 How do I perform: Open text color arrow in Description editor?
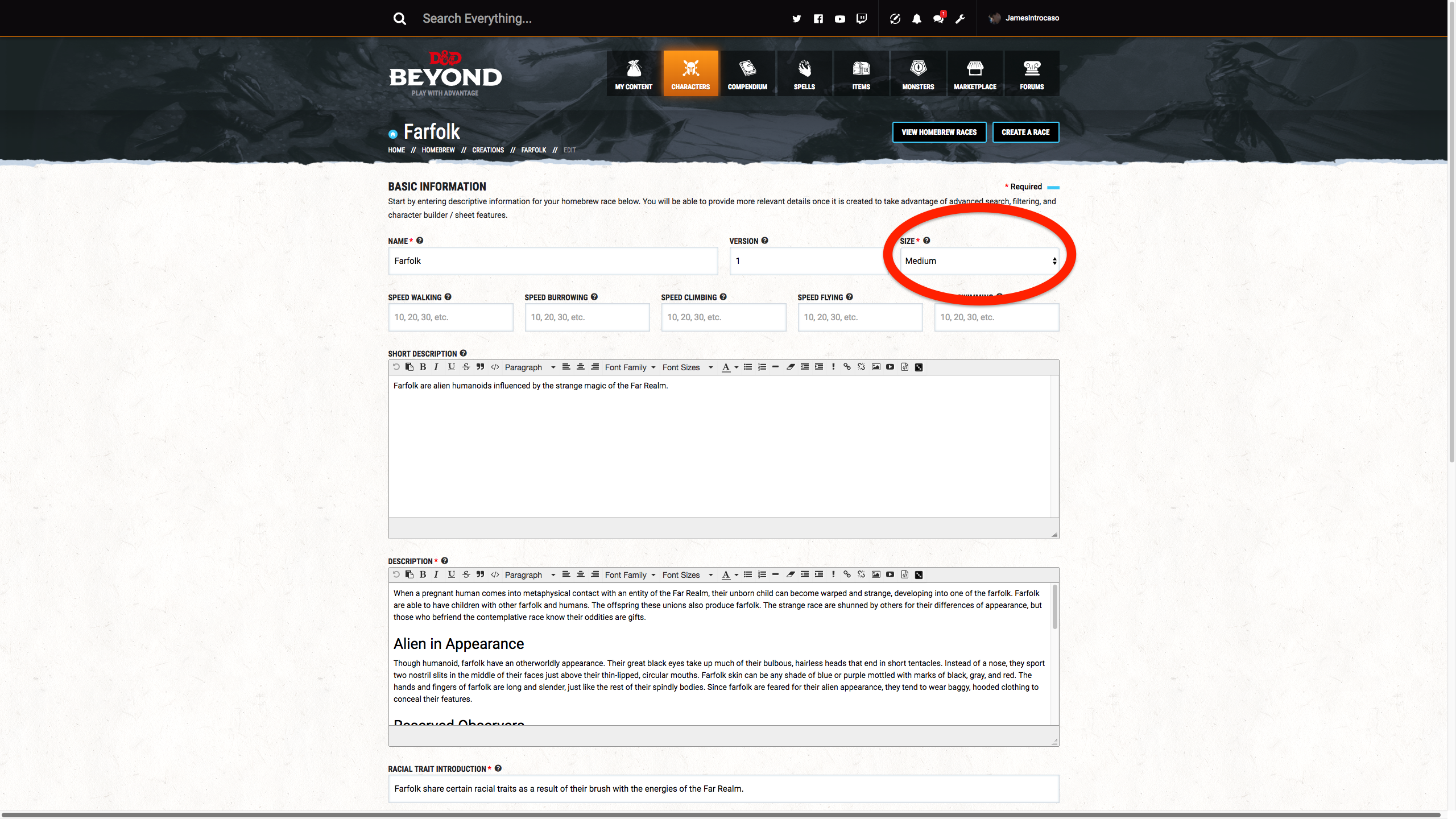737,575
